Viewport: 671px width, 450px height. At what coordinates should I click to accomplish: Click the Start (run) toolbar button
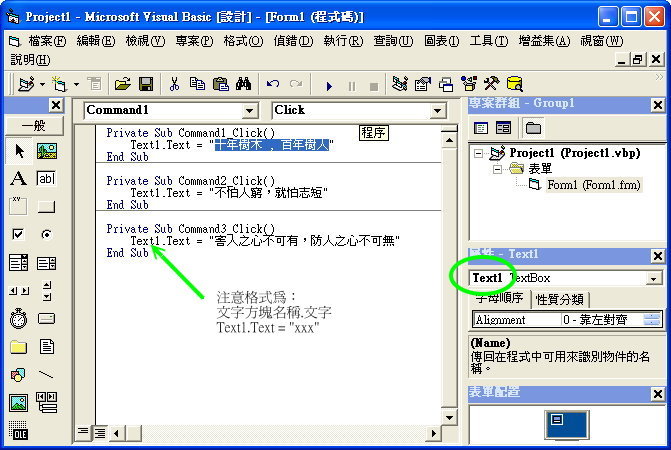pyautogui.click(x=330, y=85)
